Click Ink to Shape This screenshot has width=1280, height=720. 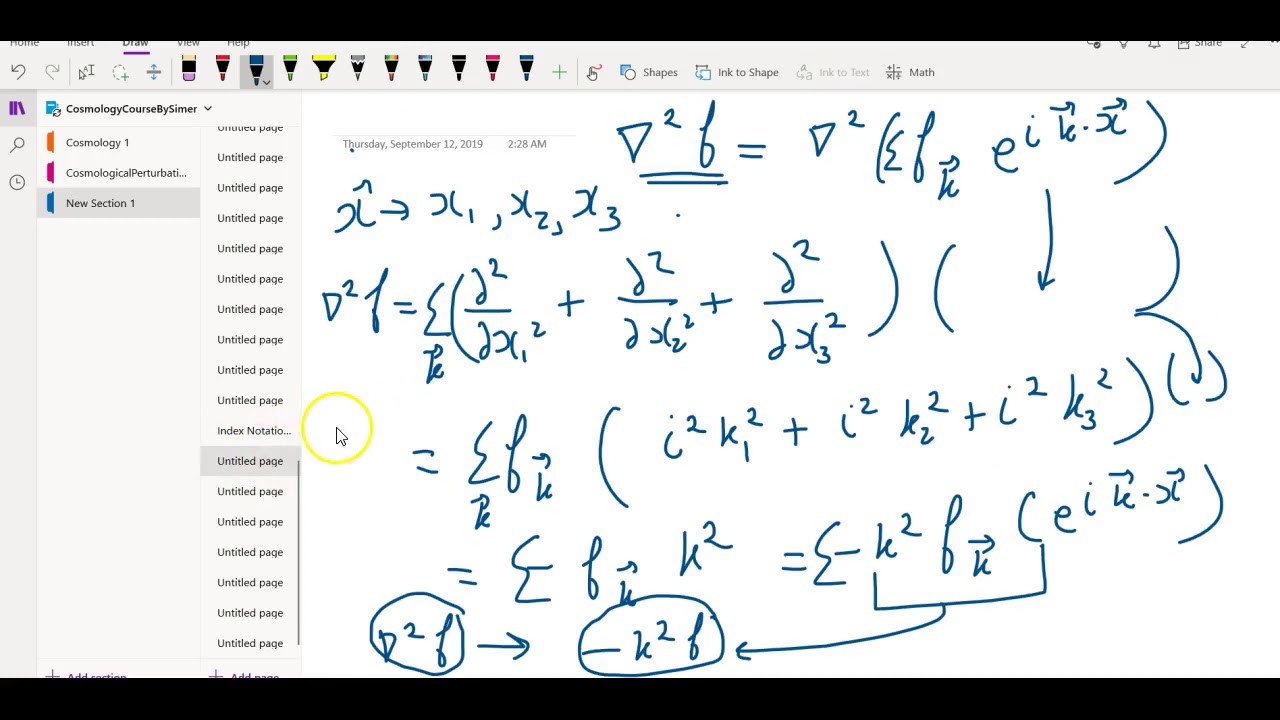pos(737,72)
